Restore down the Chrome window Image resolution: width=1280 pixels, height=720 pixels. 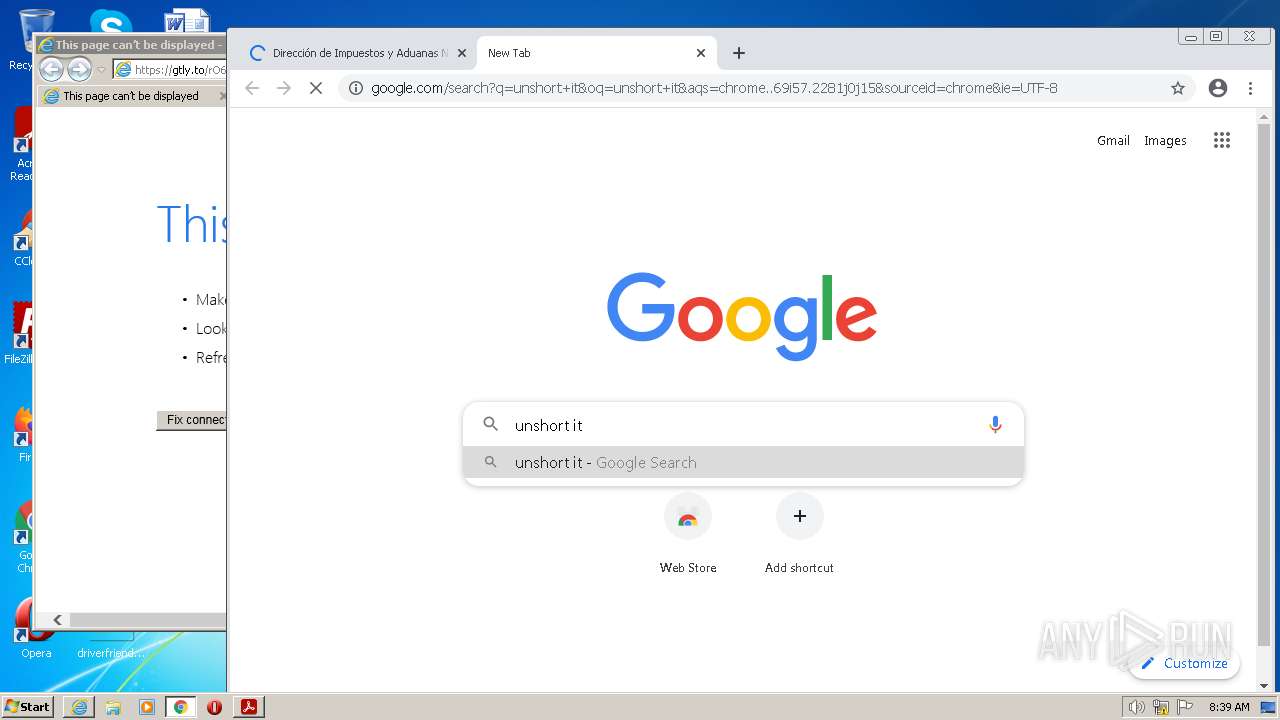point(1216,37)
